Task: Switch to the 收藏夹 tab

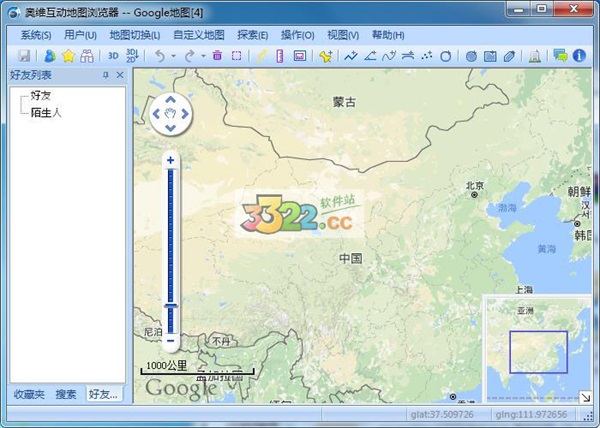Action: [x=29, y=394]
